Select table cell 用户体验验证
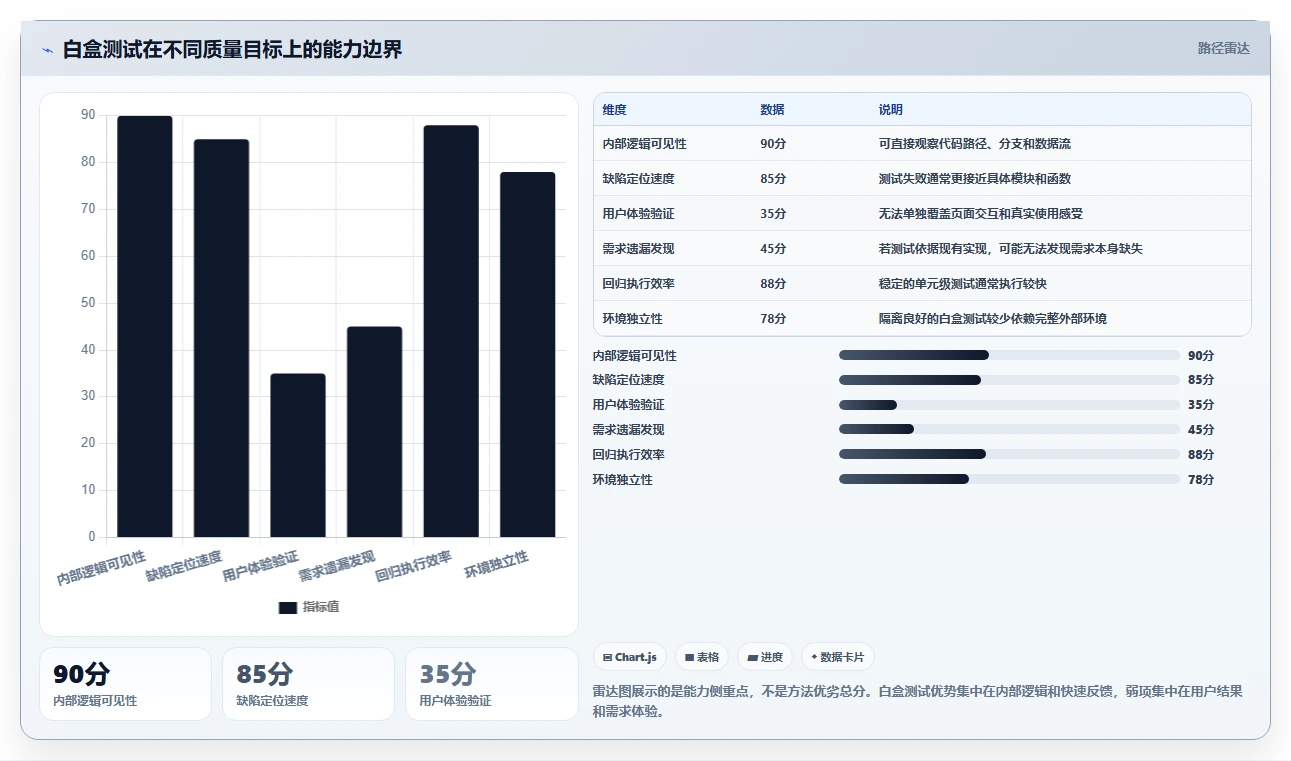This screenshot has height=761, width=1291. (638, 214)
